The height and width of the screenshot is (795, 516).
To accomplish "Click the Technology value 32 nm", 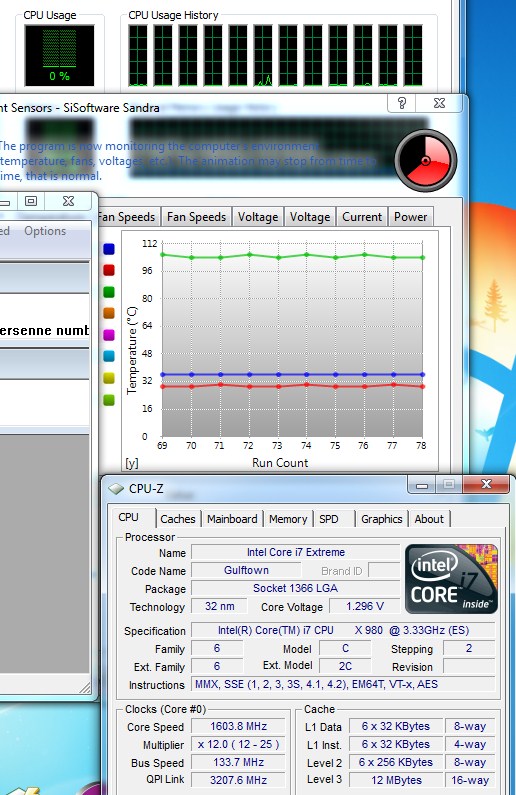I will click(219, 606).
